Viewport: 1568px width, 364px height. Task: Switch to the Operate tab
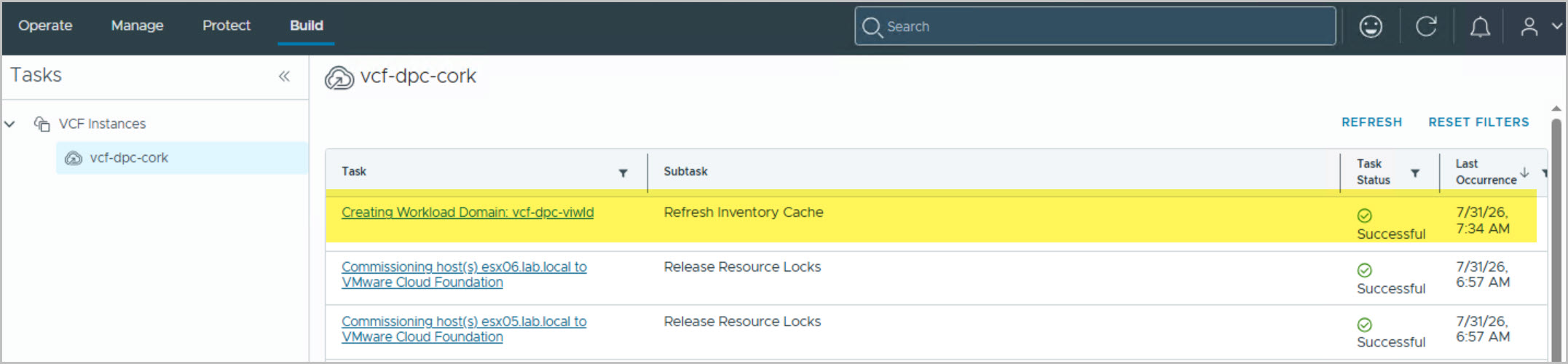(x=45, y=25)
